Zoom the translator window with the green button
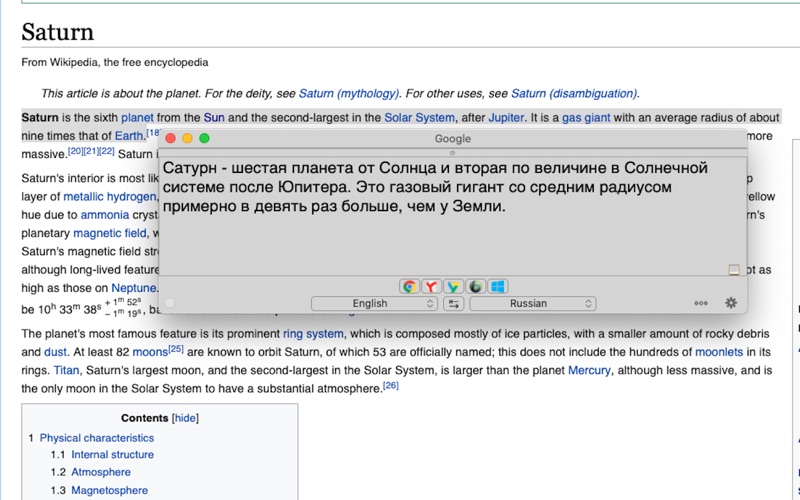 (x=204, y=138)
